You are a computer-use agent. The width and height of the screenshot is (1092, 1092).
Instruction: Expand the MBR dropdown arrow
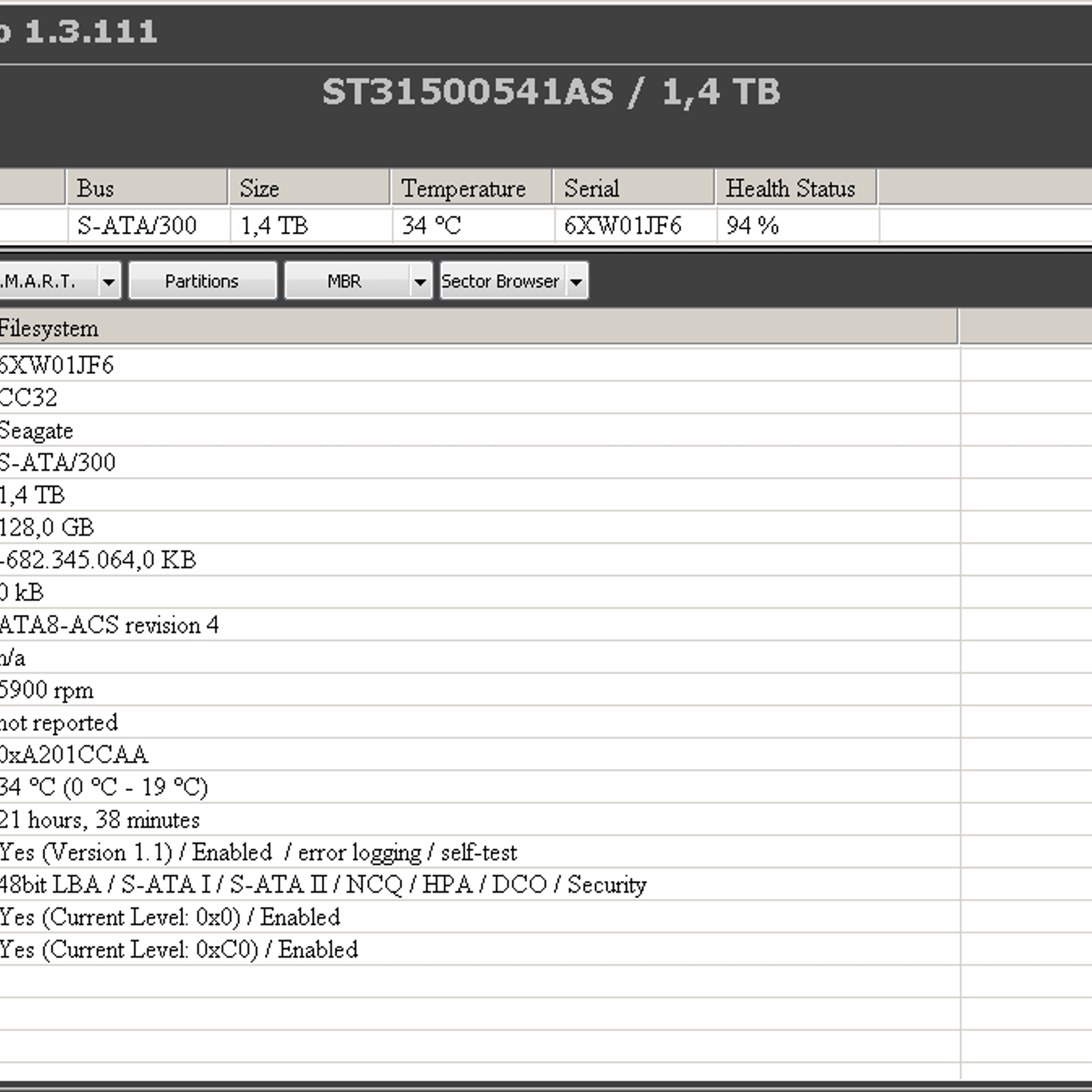click(x=420, y=281)
